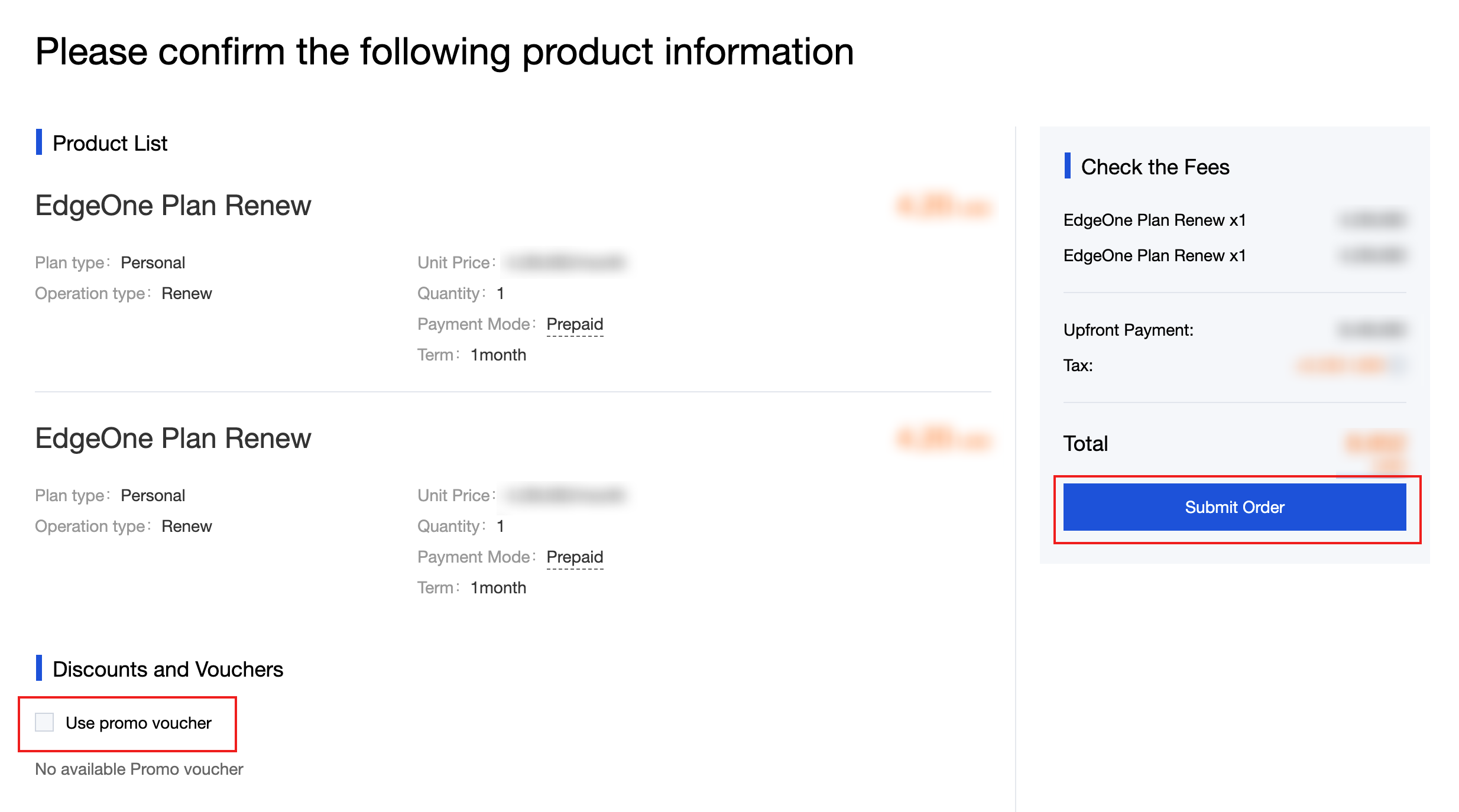
Task: Click the Upfront Payment label
Action: click(x=1128, y=330)
